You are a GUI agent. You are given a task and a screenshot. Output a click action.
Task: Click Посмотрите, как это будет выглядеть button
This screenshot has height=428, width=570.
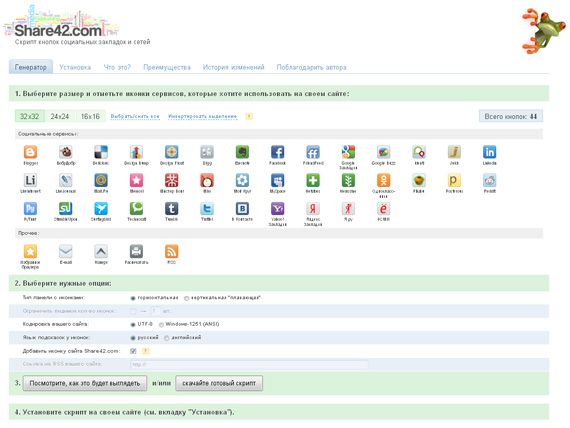coord(85,383)
